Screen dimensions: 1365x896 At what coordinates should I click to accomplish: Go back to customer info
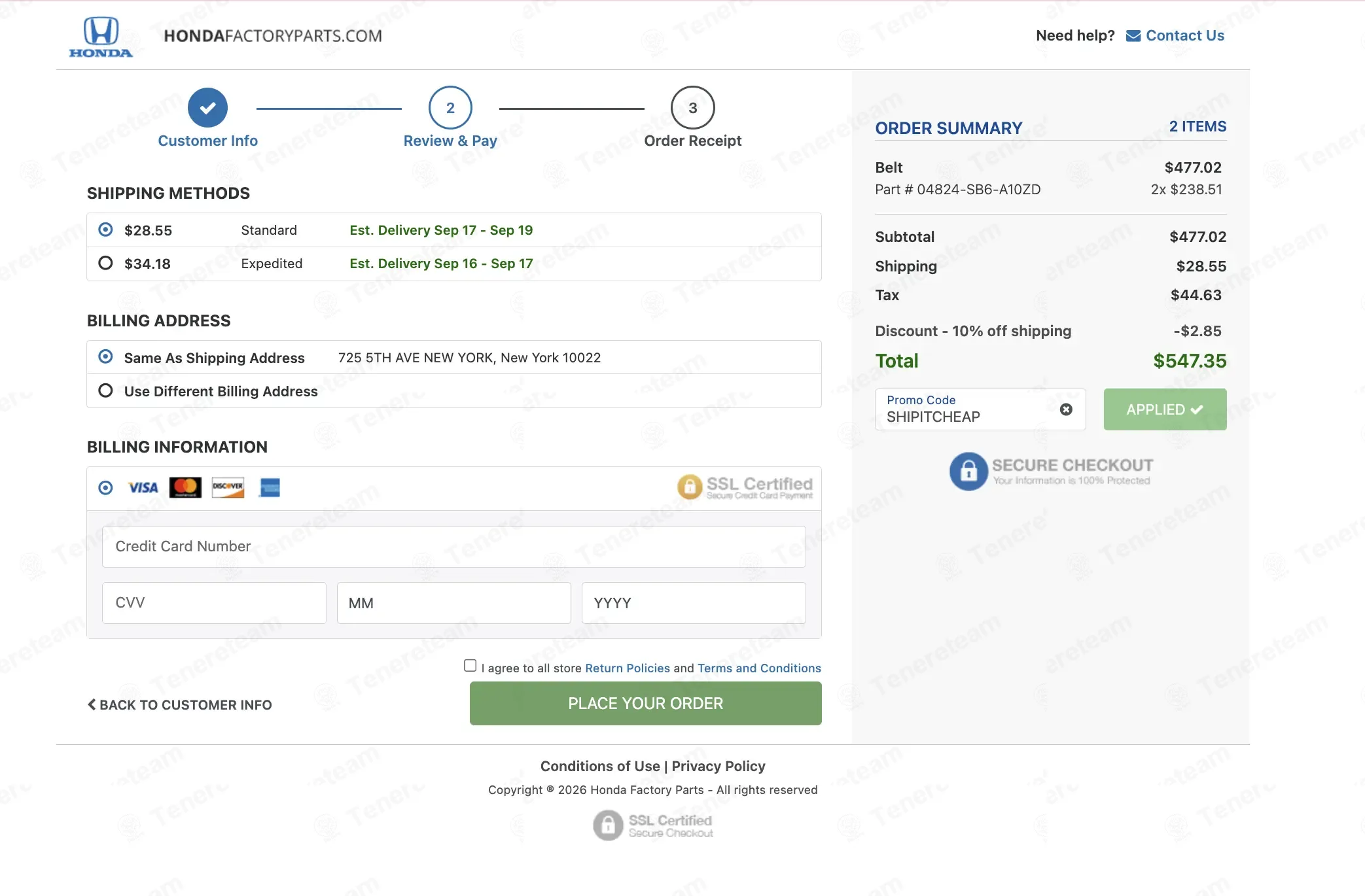coord(180,705)
